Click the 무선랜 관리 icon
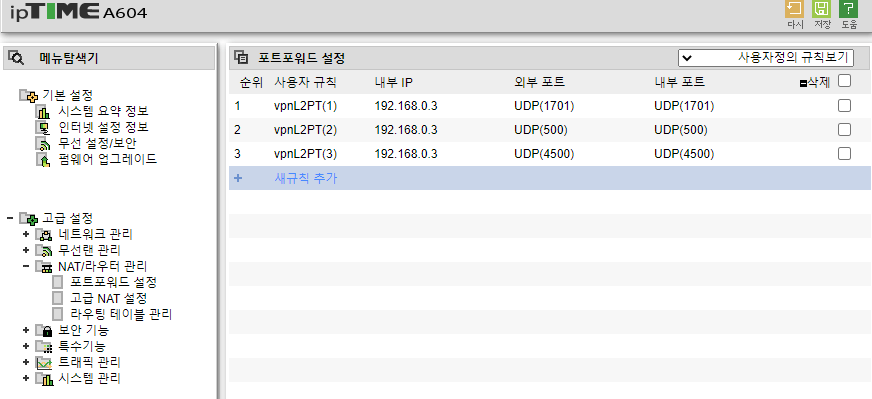 pyautogui.click(x=44, y=250)
